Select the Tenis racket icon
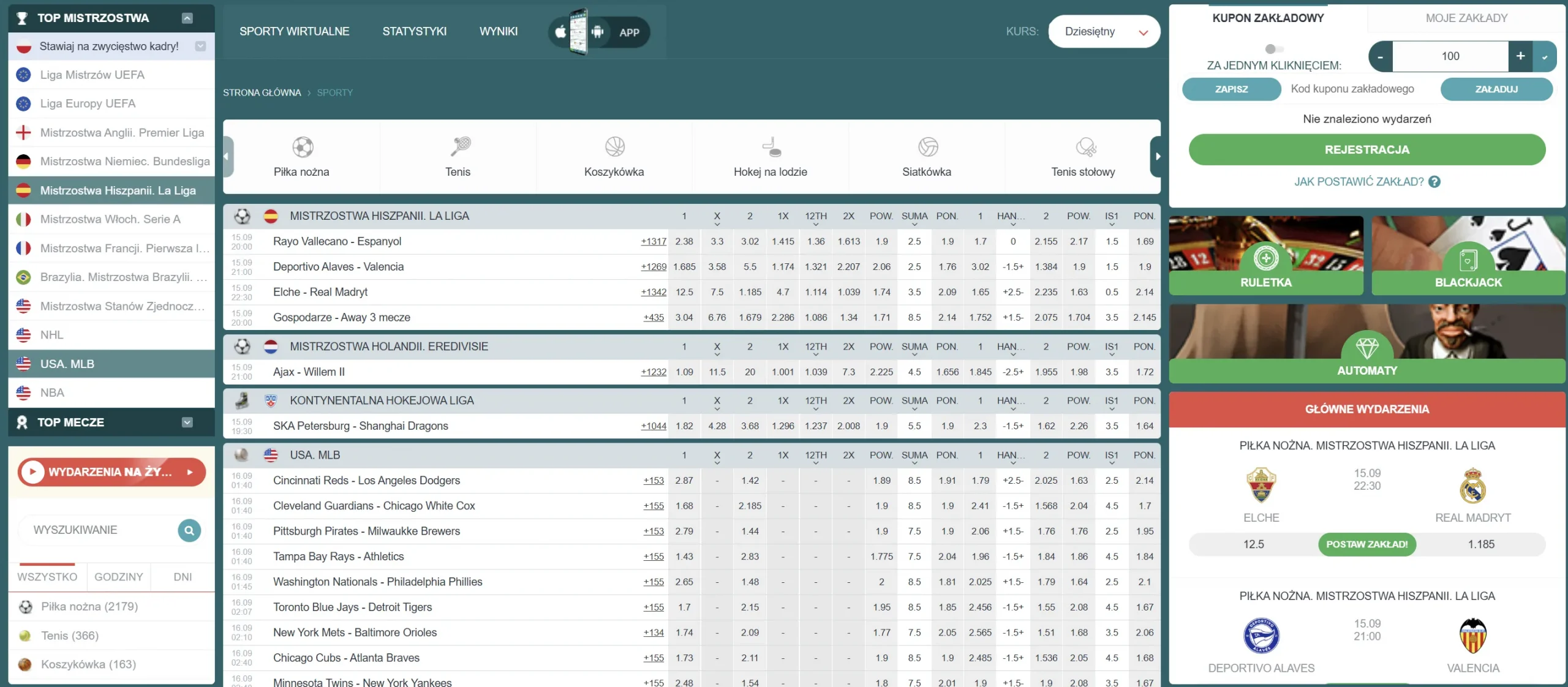 [x=460, y=147]
